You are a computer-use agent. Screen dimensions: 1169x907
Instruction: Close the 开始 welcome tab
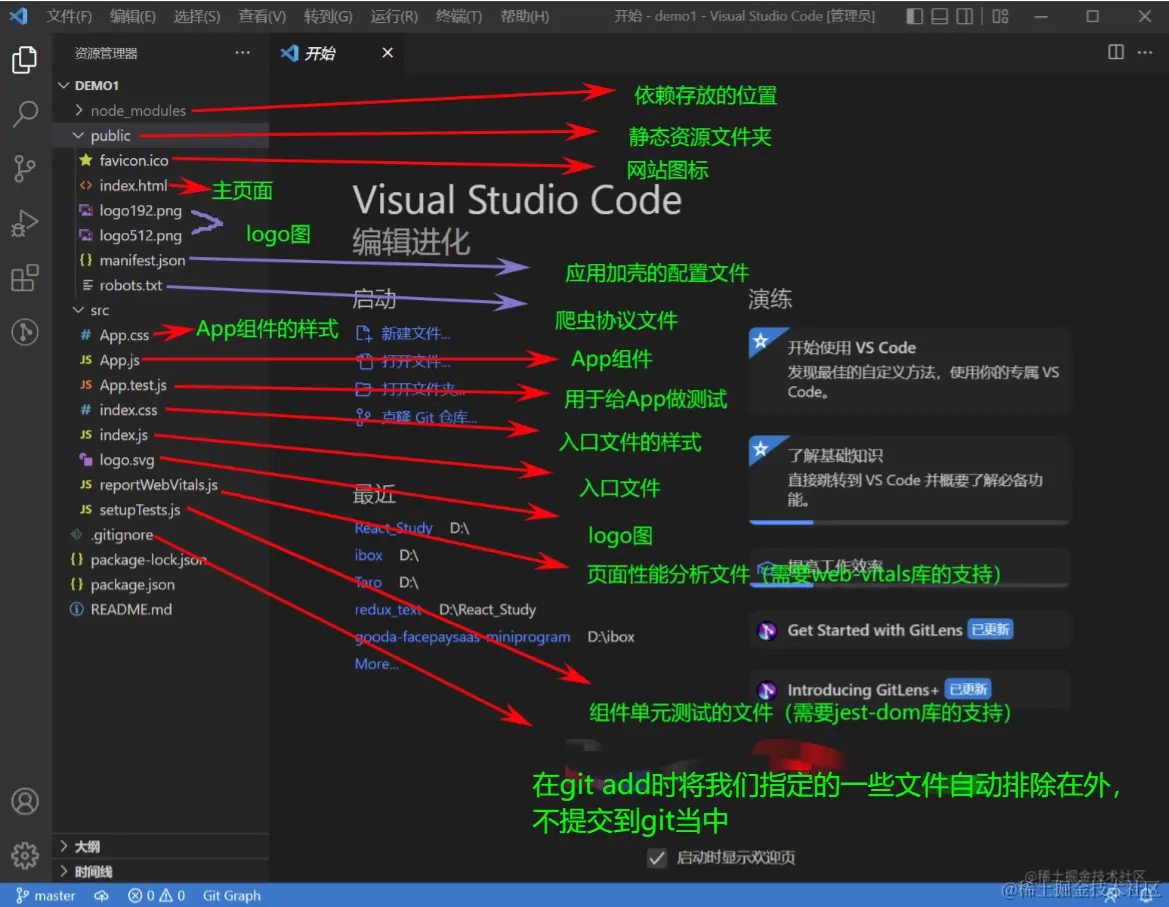387,53
